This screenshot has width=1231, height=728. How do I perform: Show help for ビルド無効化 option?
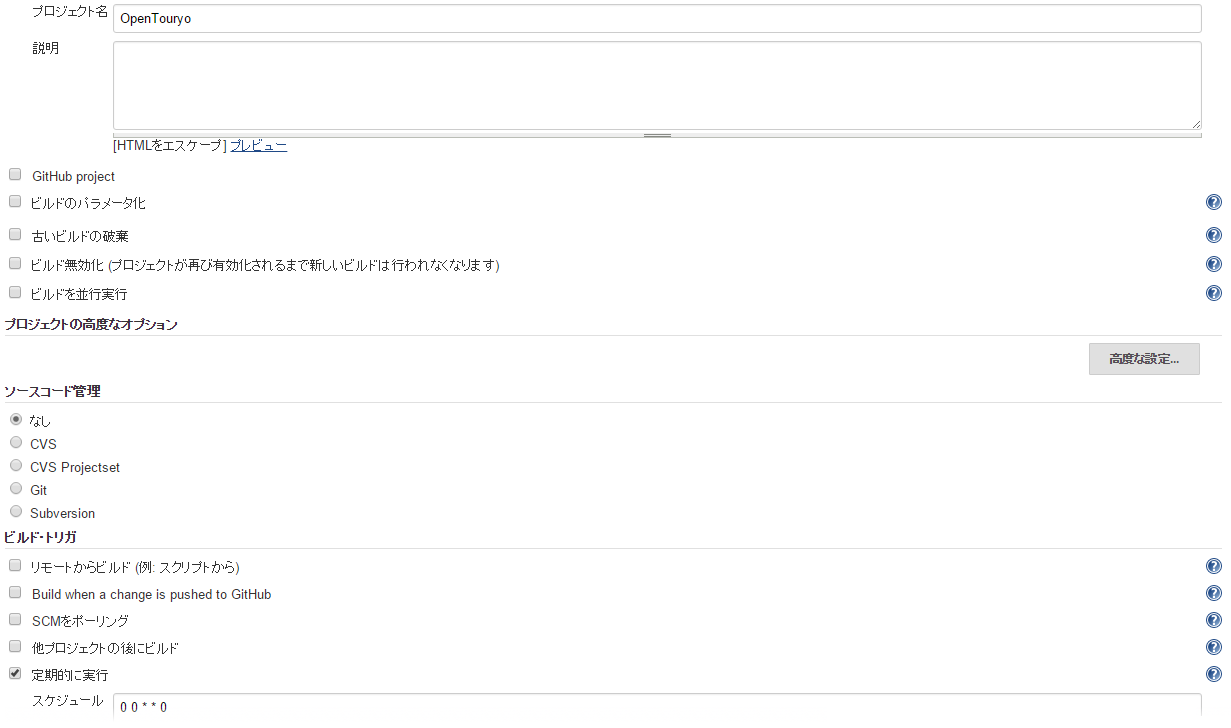1213,265
